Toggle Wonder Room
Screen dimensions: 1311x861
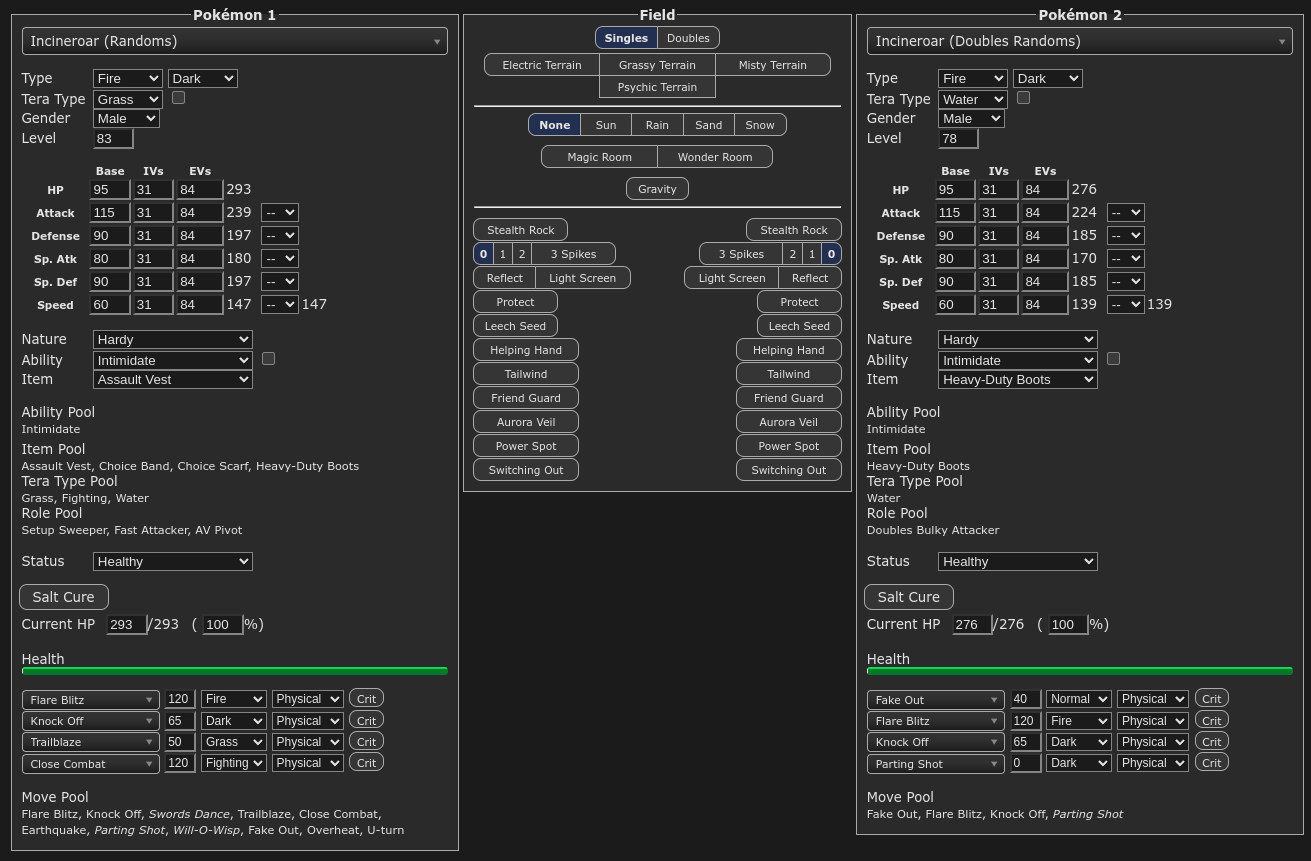pyautogui.click(x=715, y=157)
